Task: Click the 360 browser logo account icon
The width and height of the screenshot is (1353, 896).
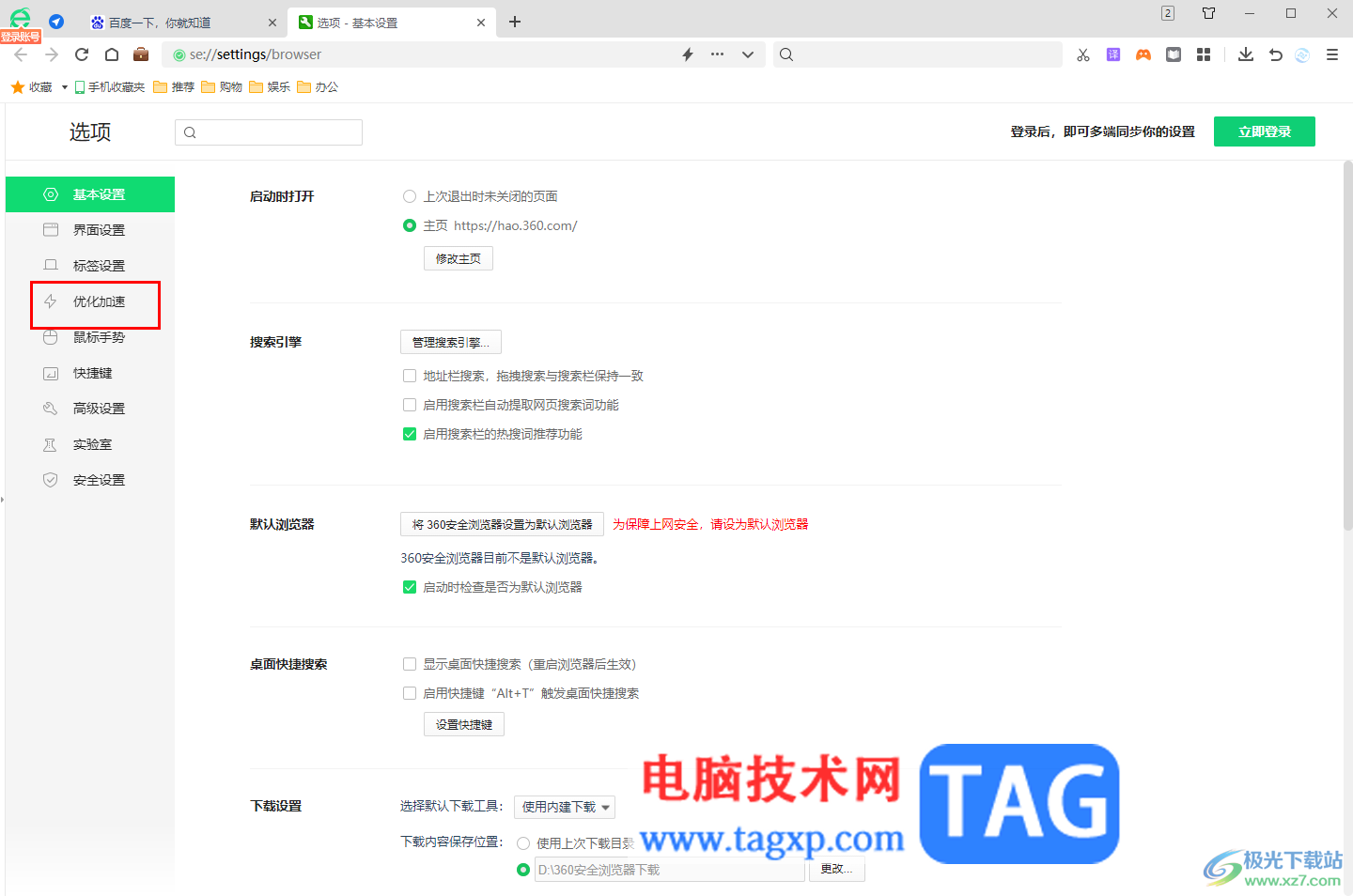Action: coord(21,19)
